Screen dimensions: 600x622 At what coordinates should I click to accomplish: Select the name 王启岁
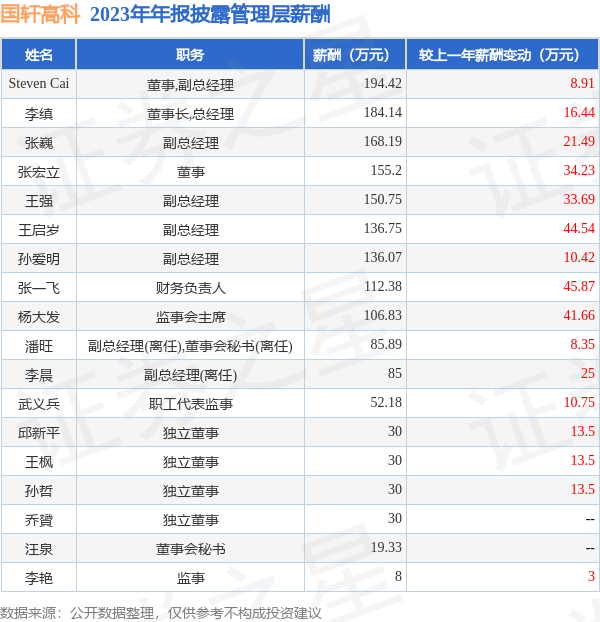pyautogui.click(x=38, y=230)
